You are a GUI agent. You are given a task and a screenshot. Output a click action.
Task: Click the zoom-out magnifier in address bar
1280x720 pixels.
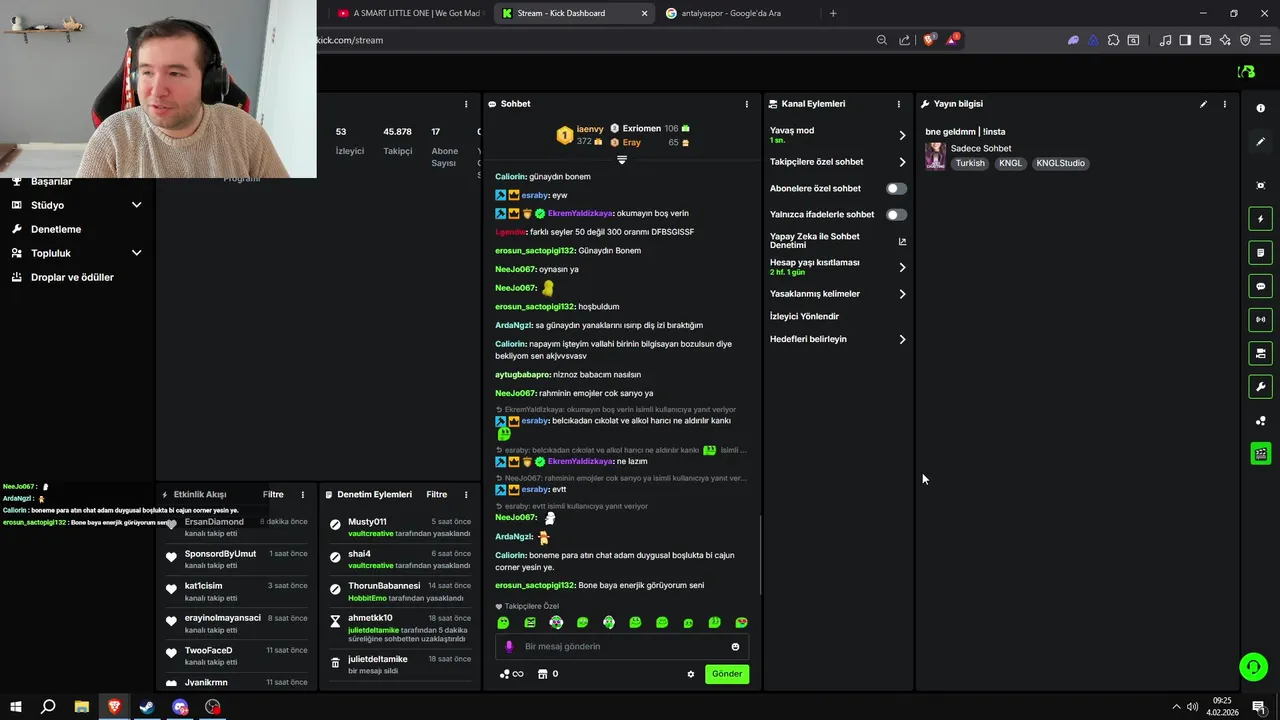pos(881,40)
